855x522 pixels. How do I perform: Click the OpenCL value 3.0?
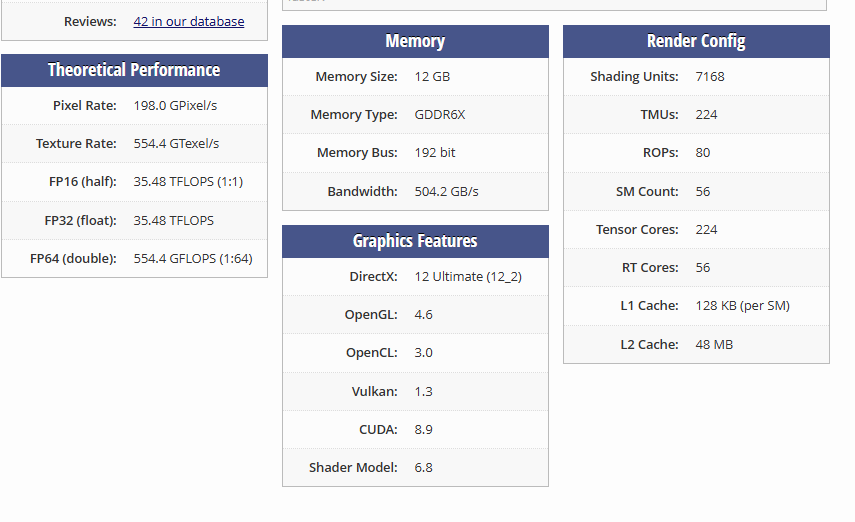[x=423, y=353]
